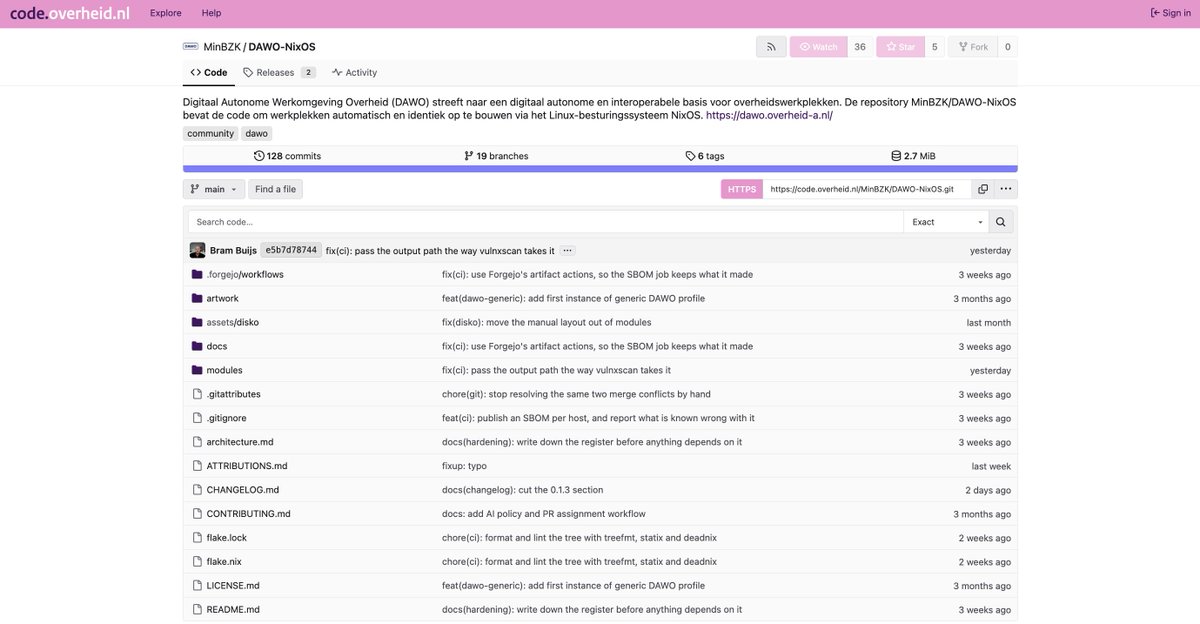The image size is (1200, 624).
Task: Expand the latest commit message ellipsis
Action: coord(567,250)
